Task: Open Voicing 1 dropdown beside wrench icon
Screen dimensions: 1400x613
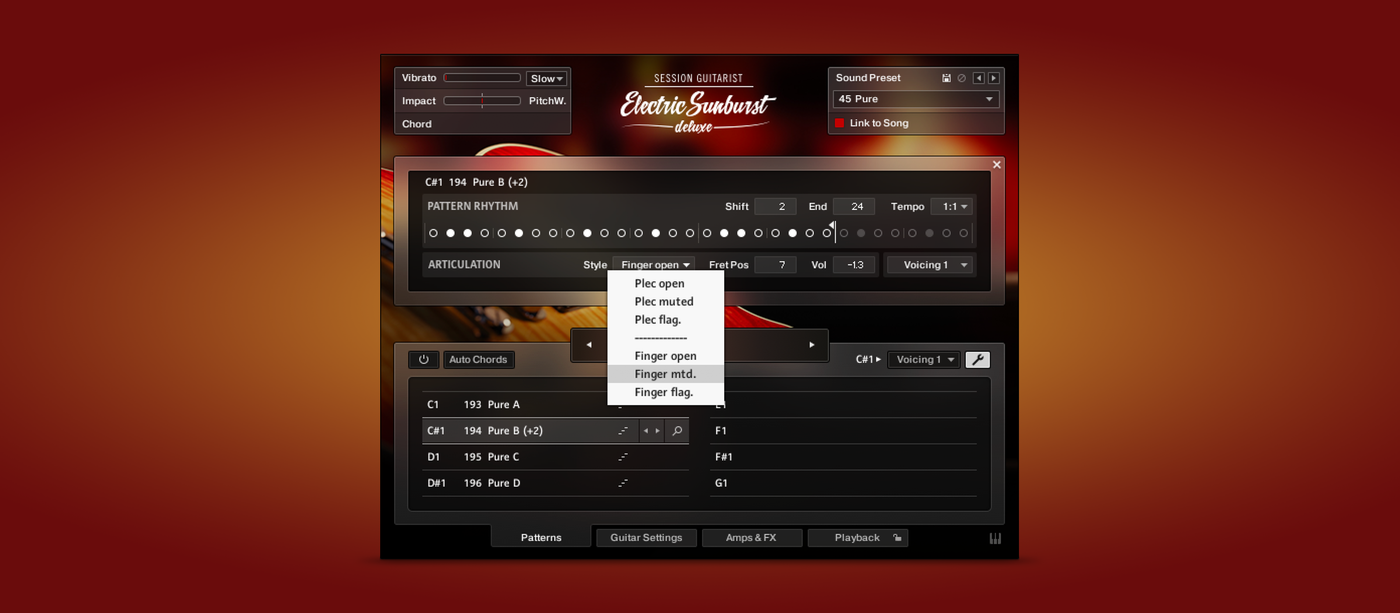Action: coord(924,360)
